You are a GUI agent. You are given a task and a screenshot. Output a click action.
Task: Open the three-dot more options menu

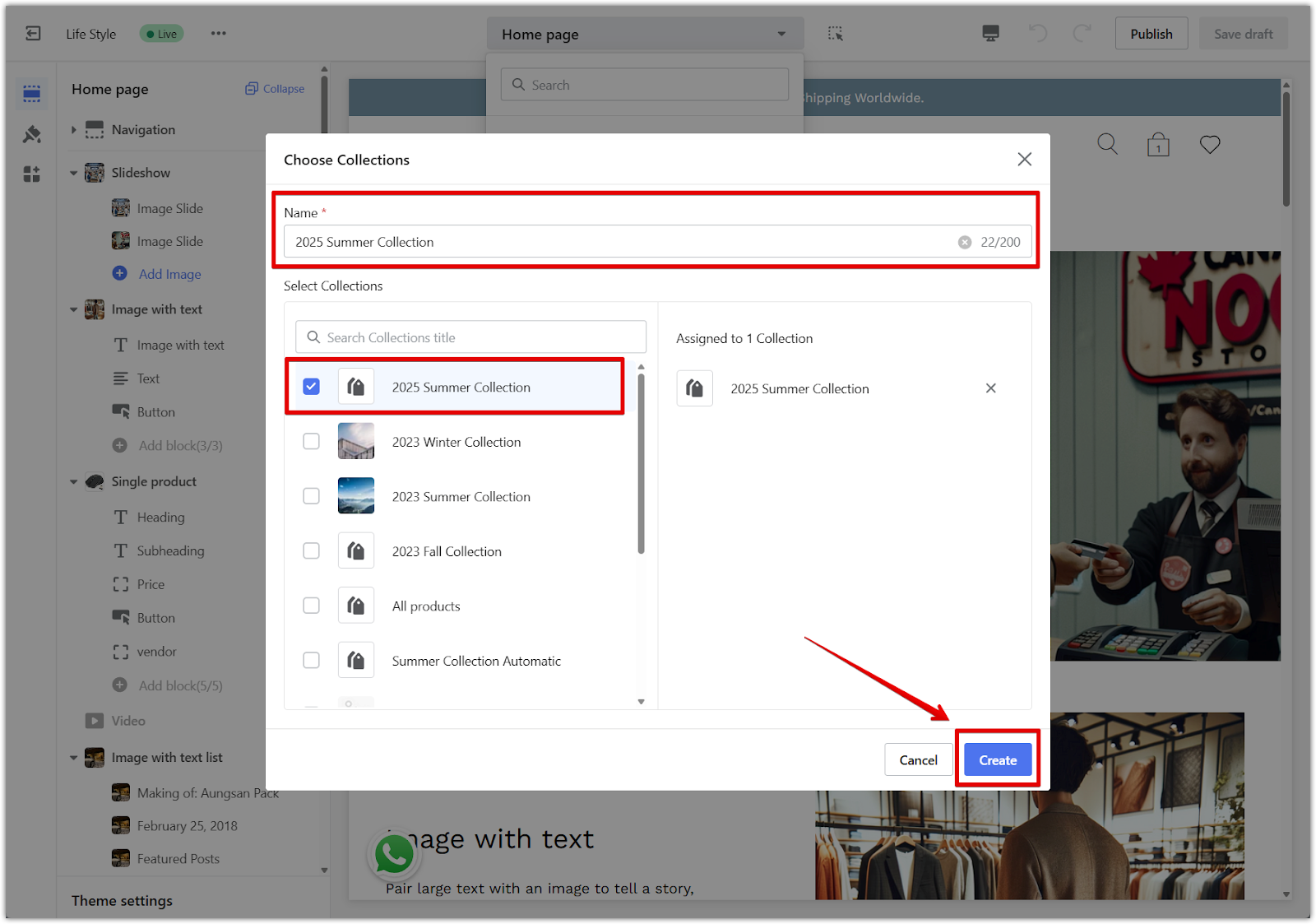pos(218,34)
